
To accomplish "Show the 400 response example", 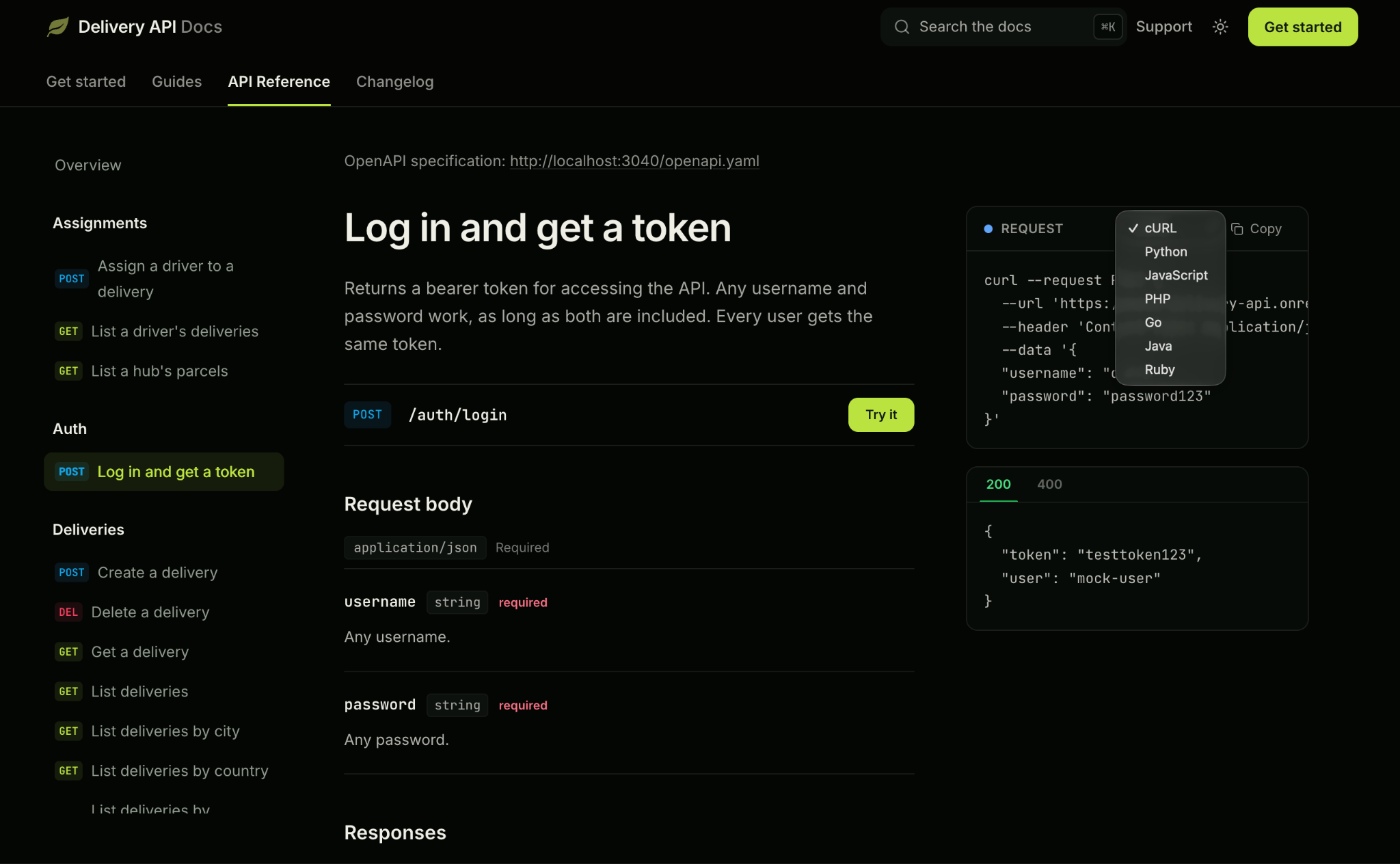I will point(1049,485).
